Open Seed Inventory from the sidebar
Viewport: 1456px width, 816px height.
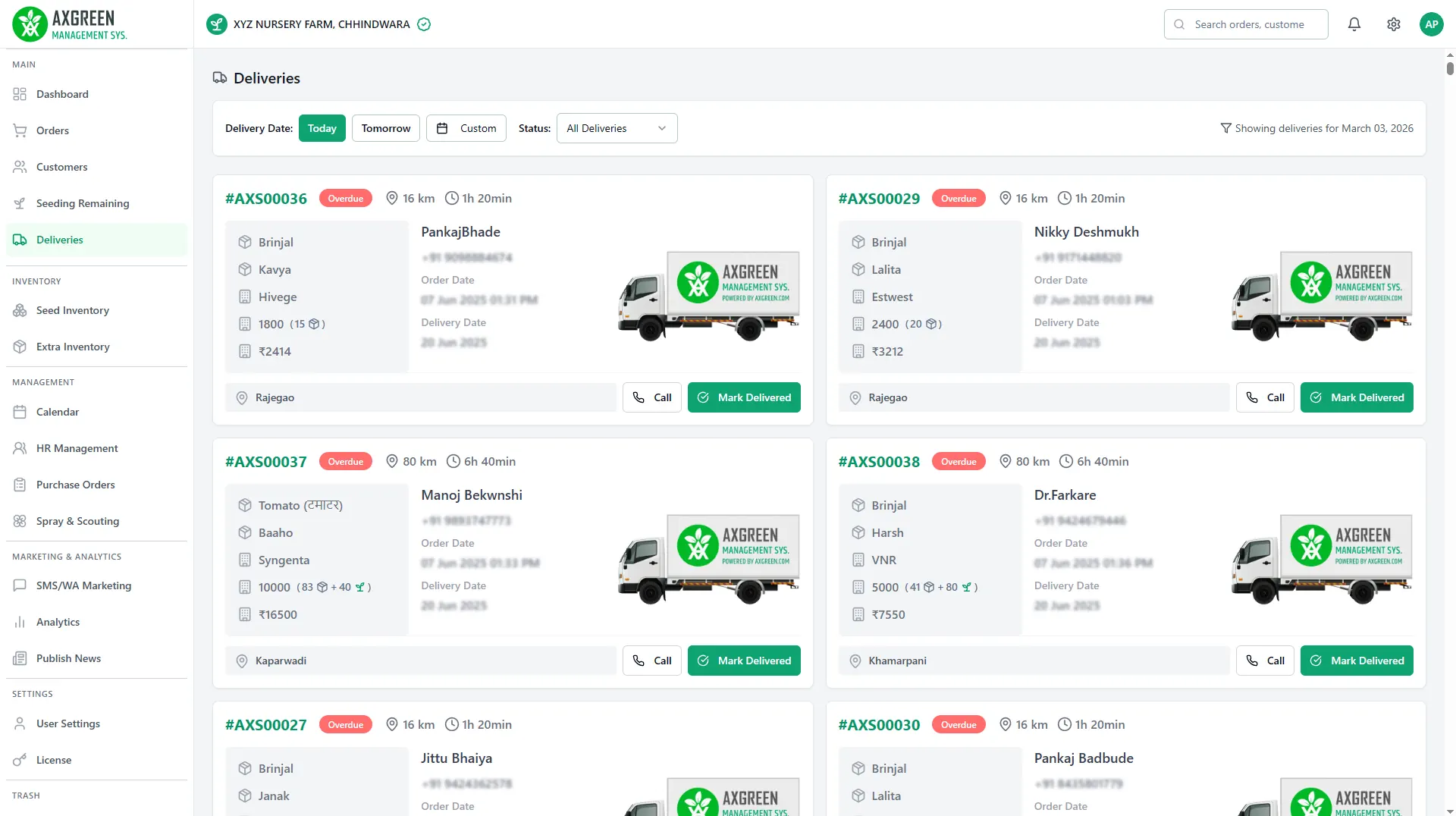pos(73,310)
